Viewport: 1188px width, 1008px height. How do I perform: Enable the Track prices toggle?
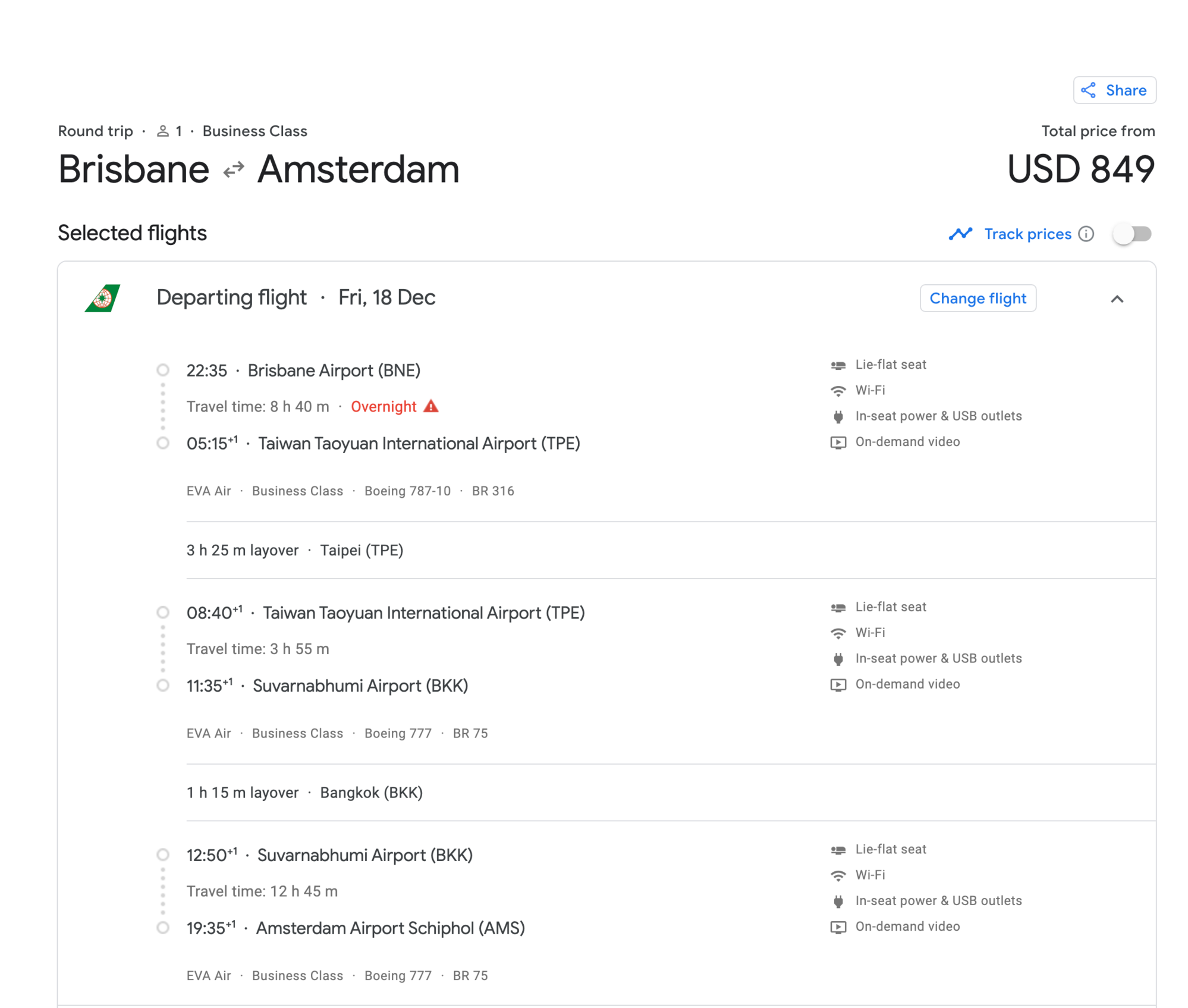pos(1132,234)
